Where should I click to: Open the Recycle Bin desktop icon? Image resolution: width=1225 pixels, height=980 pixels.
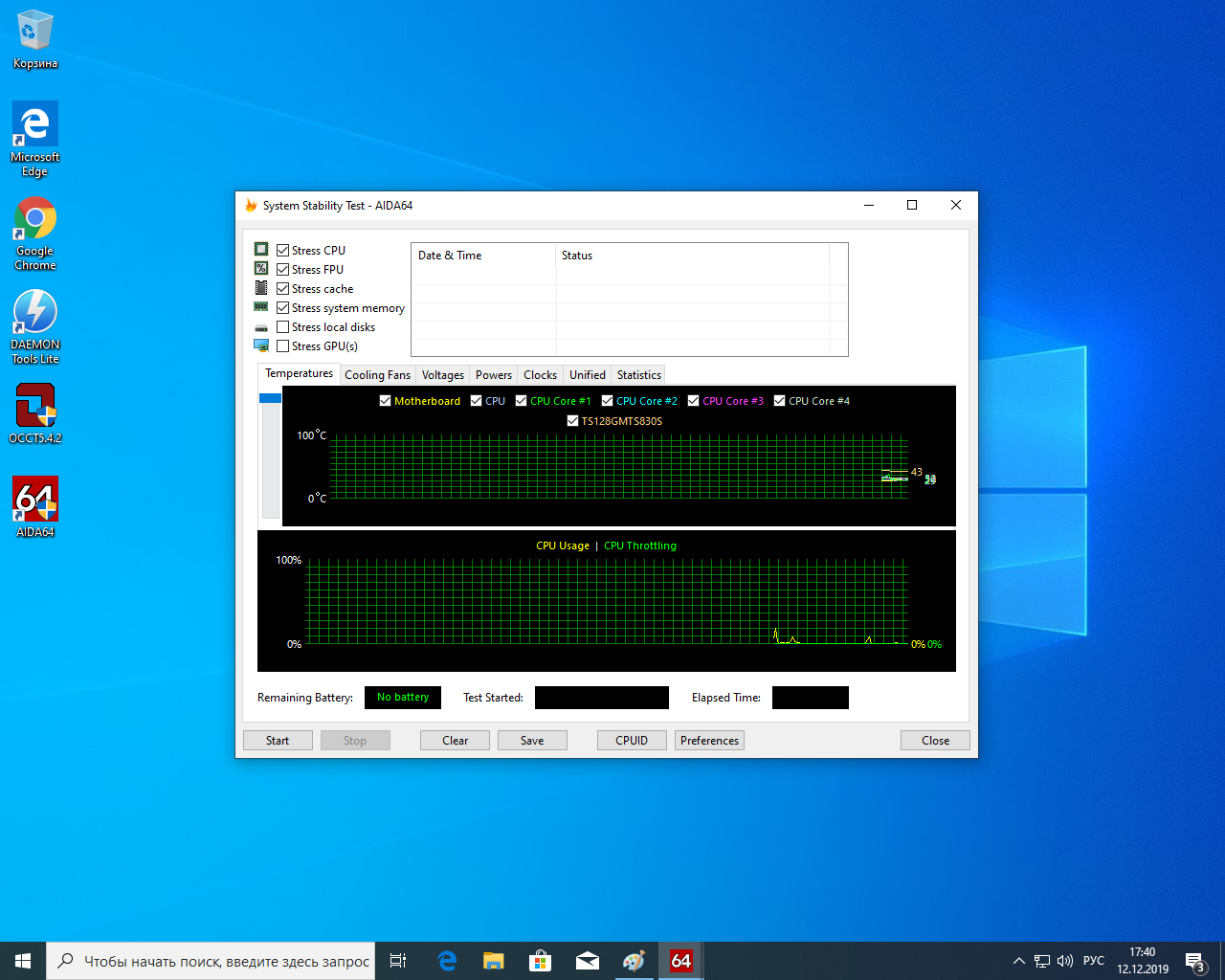click(34, 40)
